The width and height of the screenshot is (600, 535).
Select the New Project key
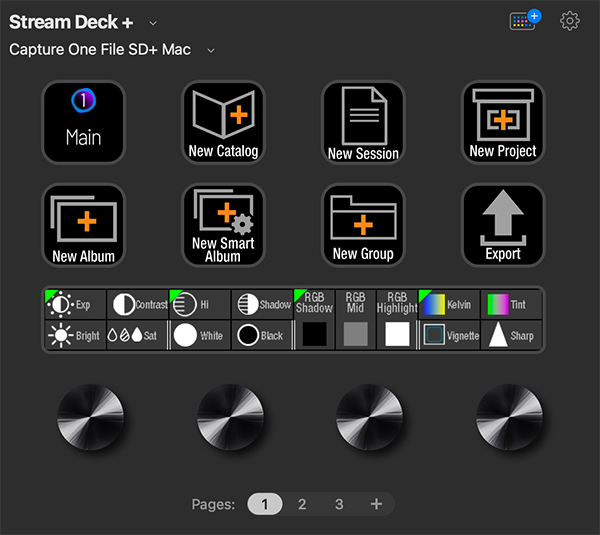503,122
